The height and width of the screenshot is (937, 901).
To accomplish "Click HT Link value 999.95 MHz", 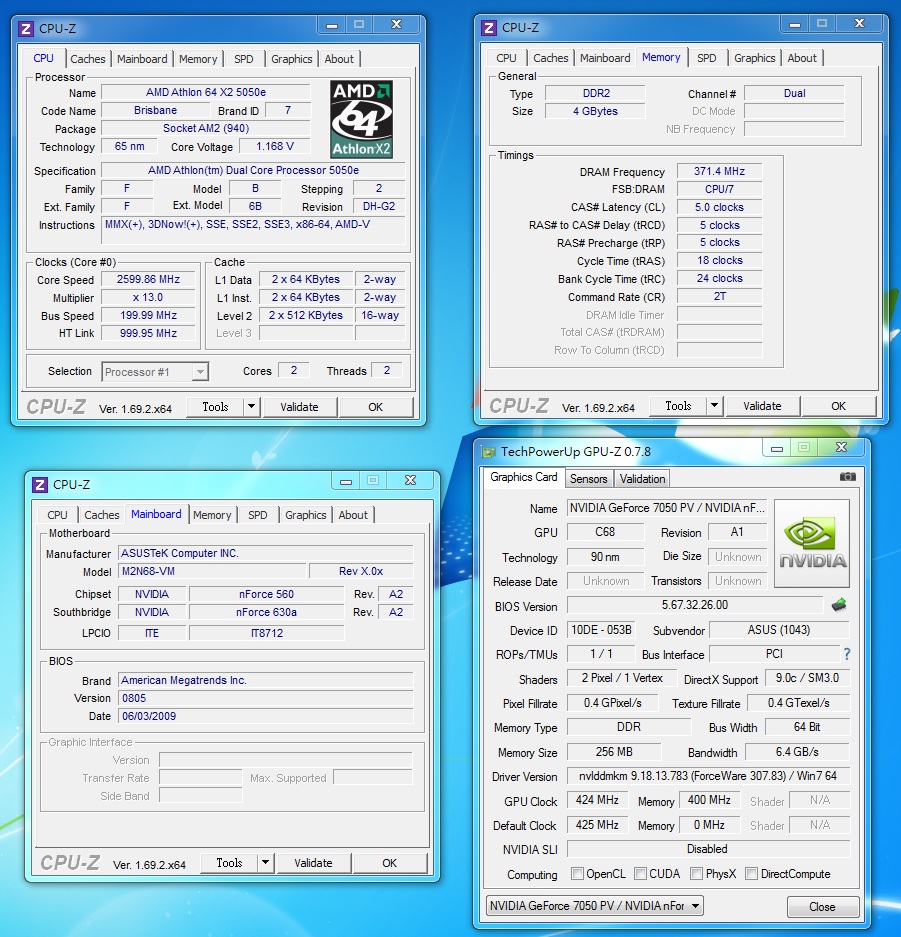I will click(148, 333).
